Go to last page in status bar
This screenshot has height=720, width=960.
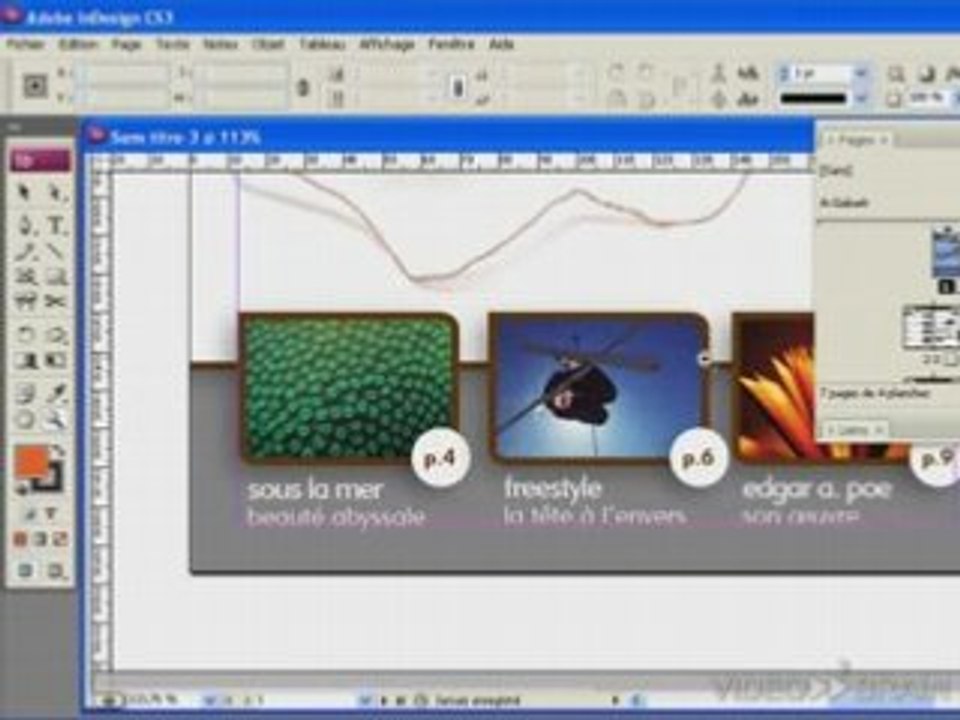pos(401,699)
